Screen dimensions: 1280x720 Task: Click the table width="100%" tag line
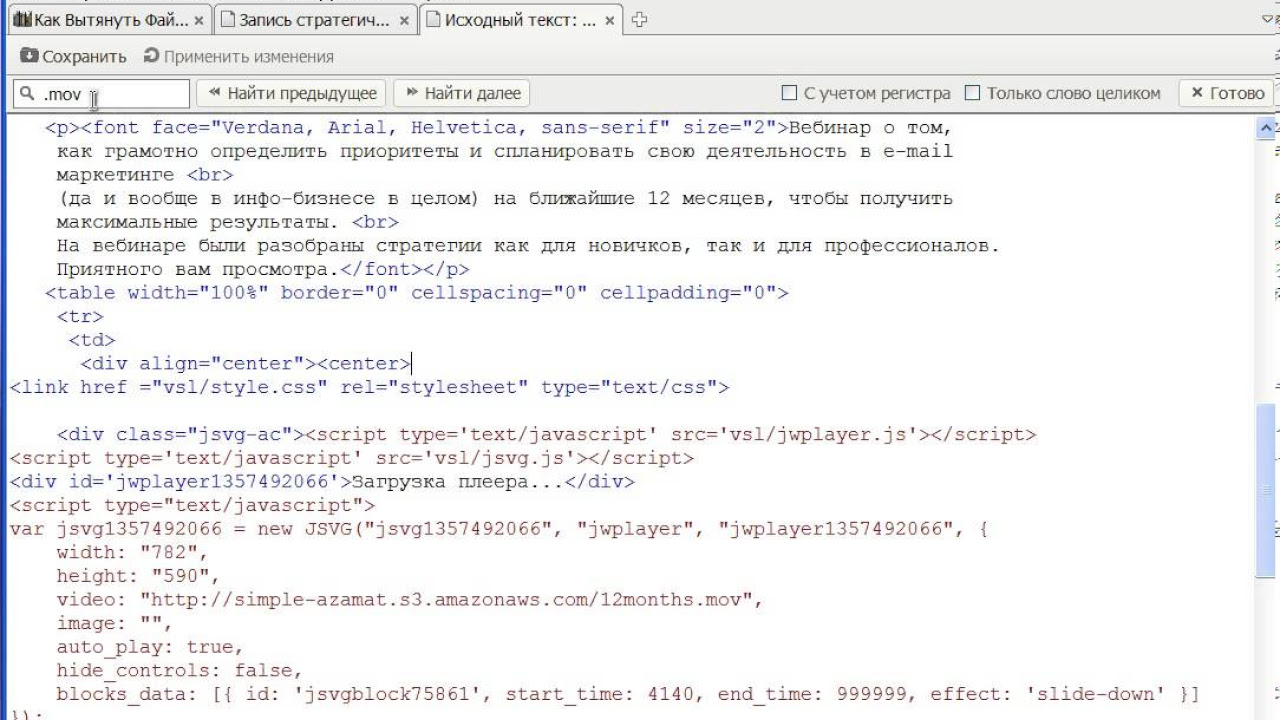[x=417, y=293]
